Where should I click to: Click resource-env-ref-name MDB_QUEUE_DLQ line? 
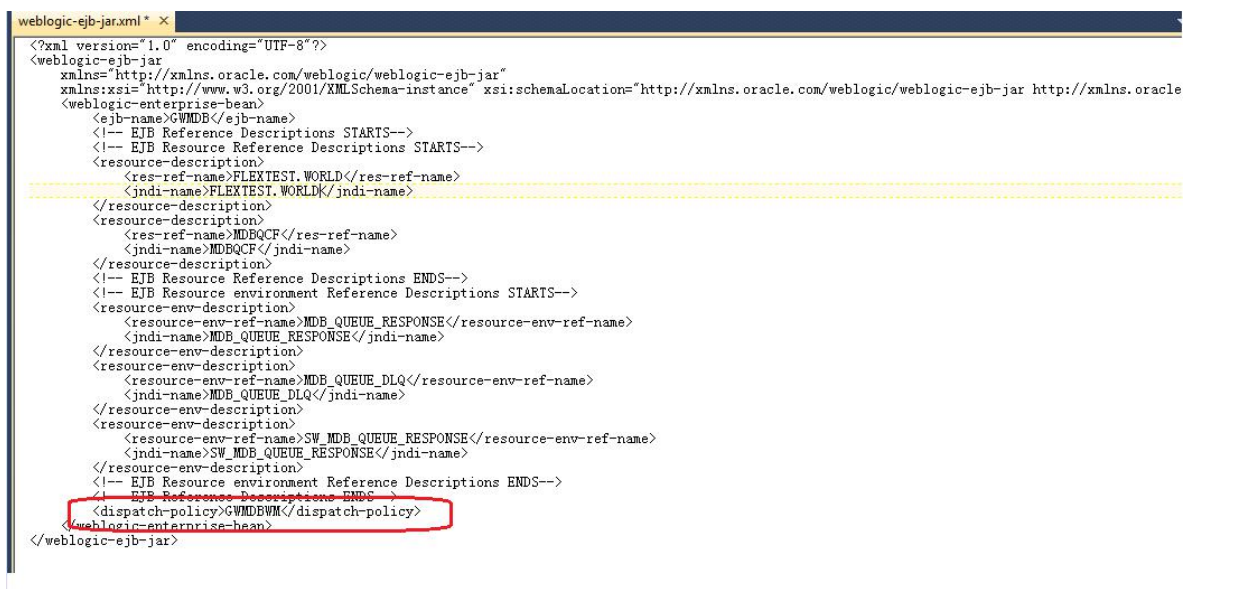358,380
